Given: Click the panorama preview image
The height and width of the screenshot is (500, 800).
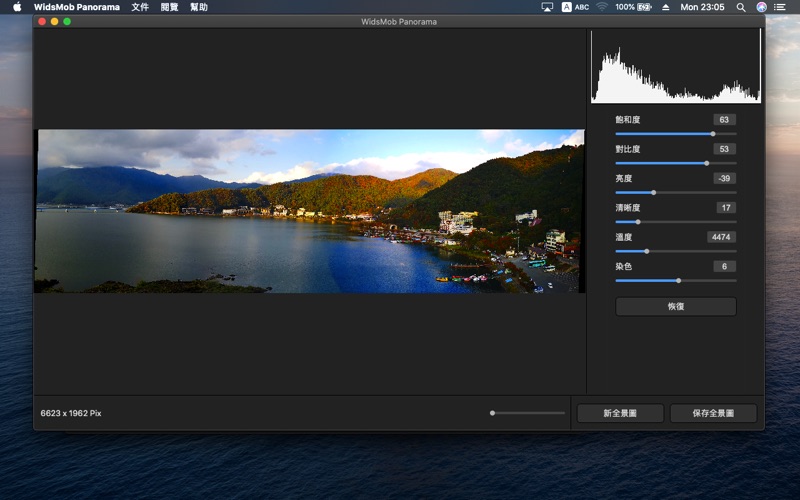Looking at the screenshot, I should click(x=310, y=211).
